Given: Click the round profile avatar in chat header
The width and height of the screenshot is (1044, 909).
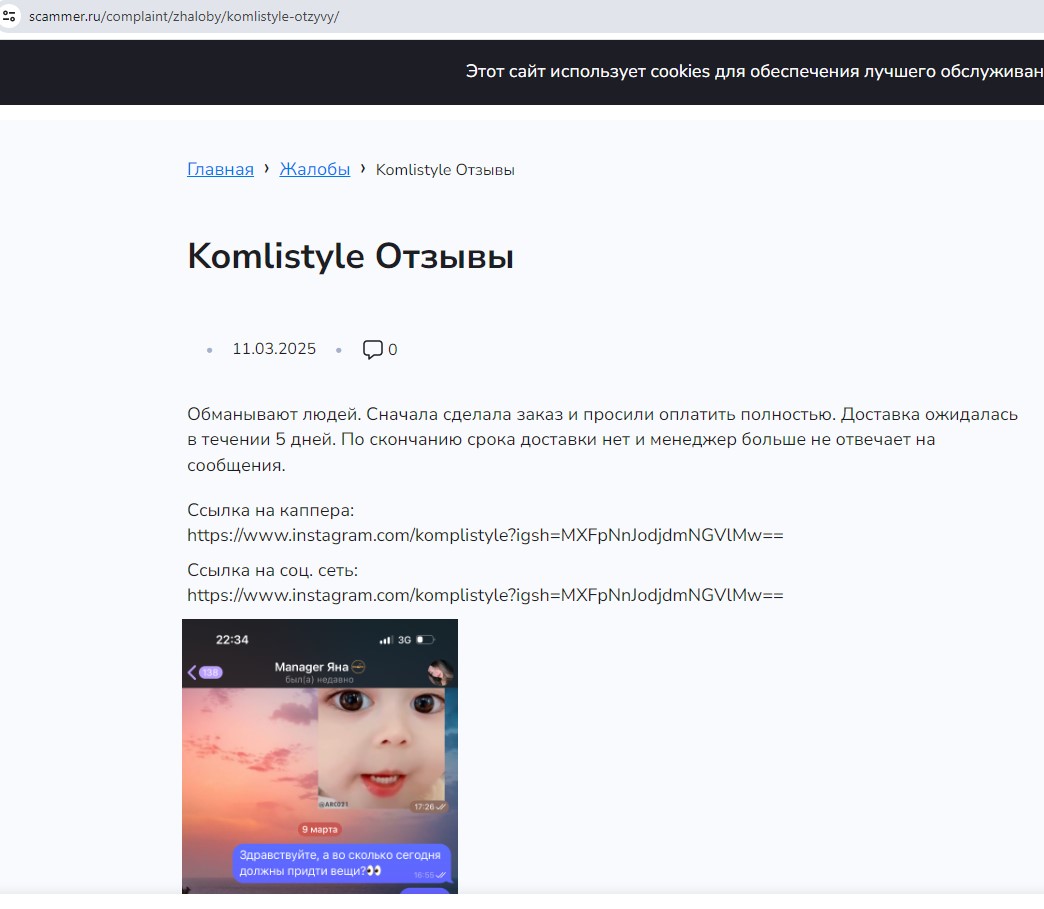Looking at the screenshot, I should pyautogui.click(x=440, y=673).
